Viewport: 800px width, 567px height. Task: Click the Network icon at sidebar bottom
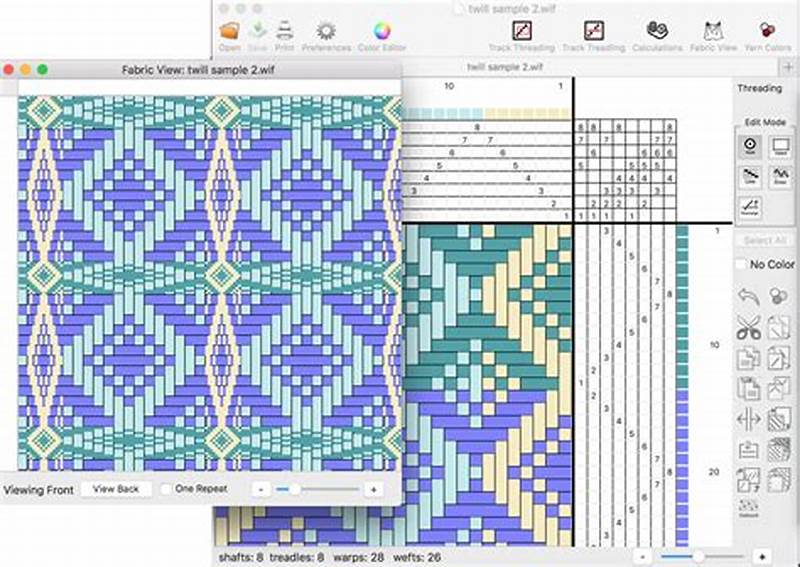748,508
